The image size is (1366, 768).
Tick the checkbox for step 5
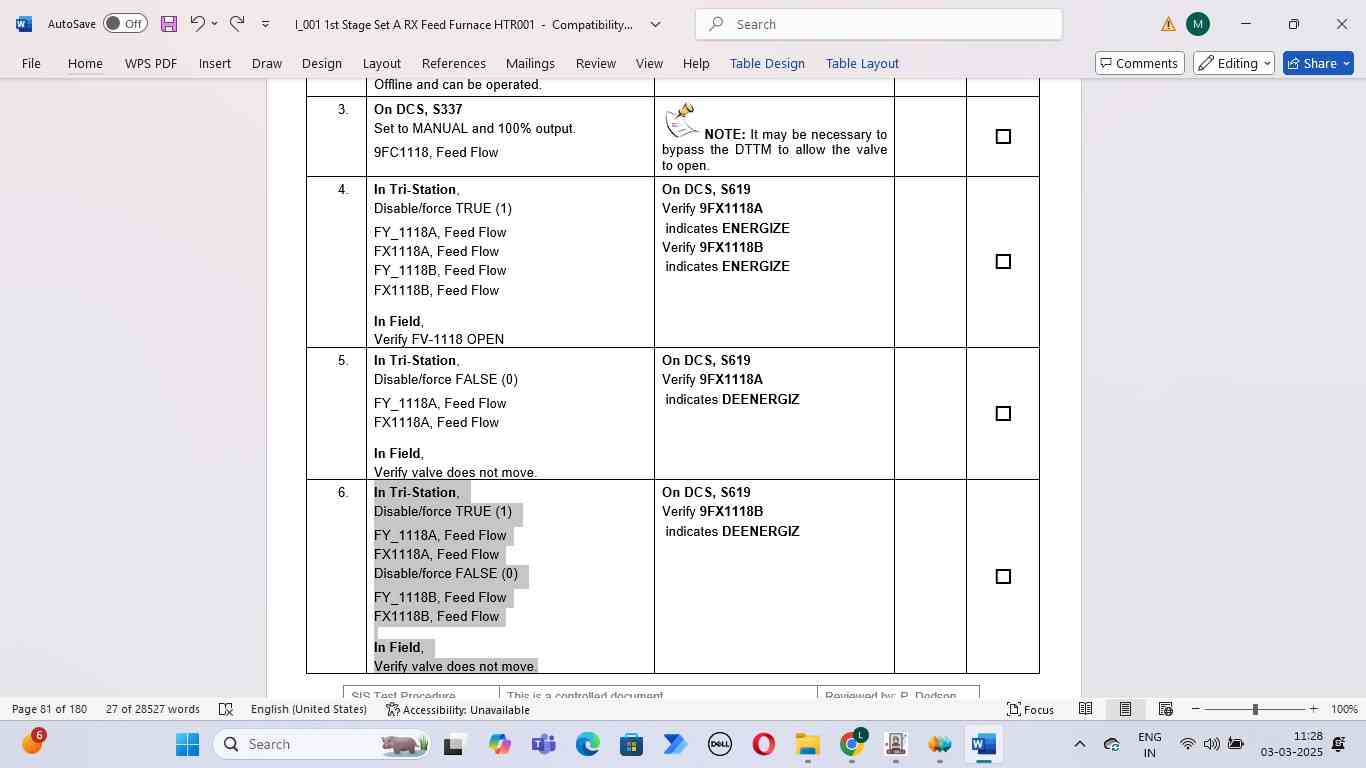click(x=1003, y=414)
